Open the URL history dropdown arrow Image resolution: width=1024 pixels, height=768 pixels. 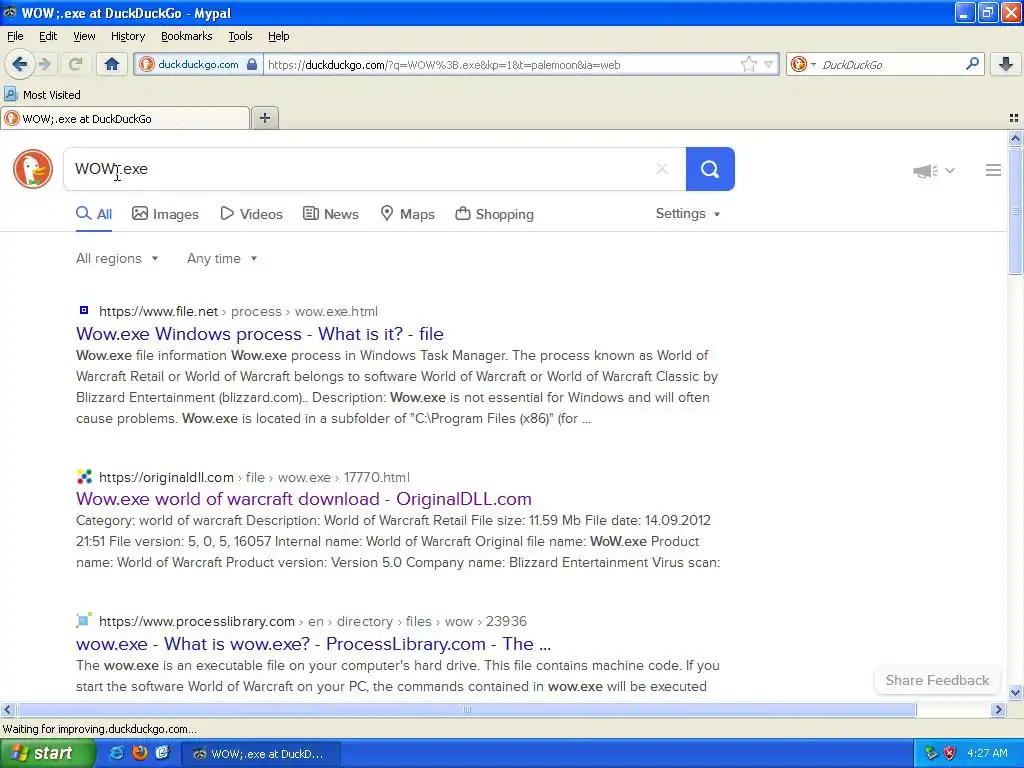click(769, 64)
